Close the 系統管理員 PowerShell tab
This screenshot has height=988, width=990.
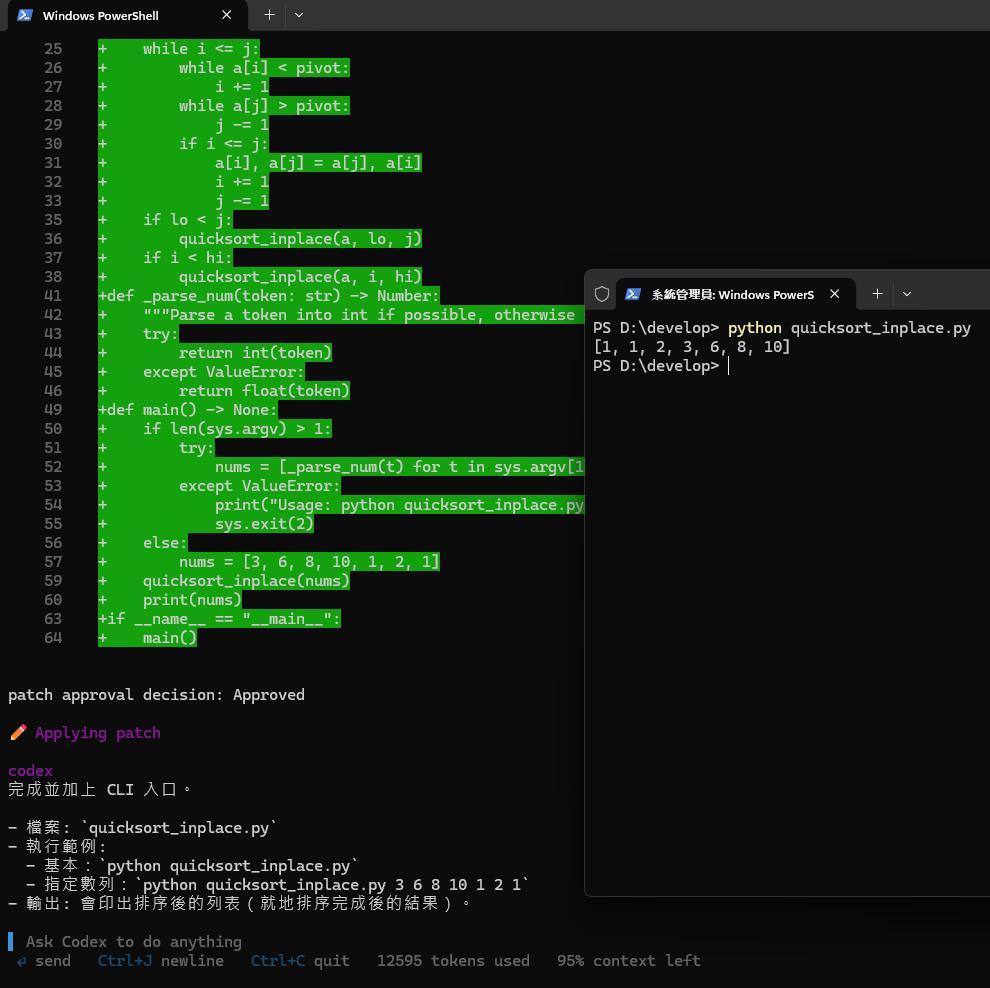(835, 294)
